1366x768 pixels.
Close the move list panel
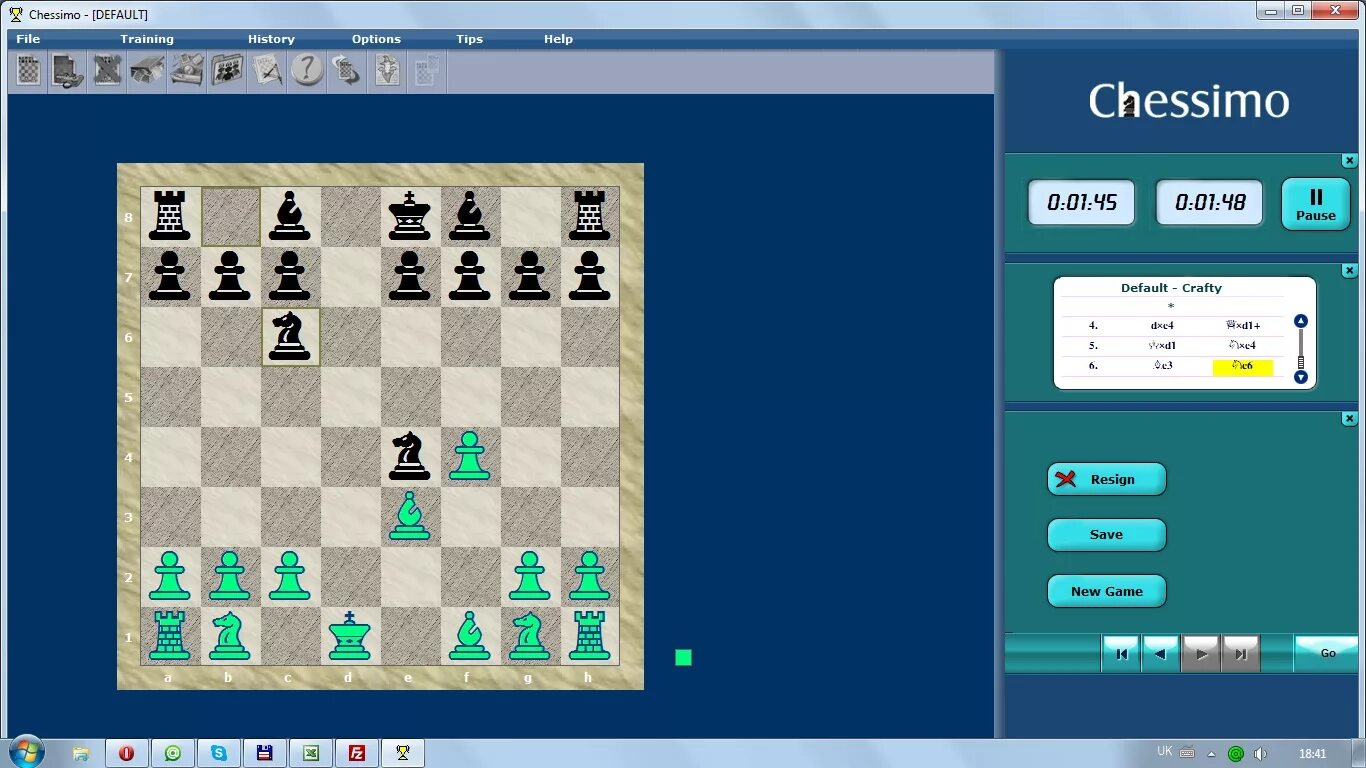click(1349, 271)
